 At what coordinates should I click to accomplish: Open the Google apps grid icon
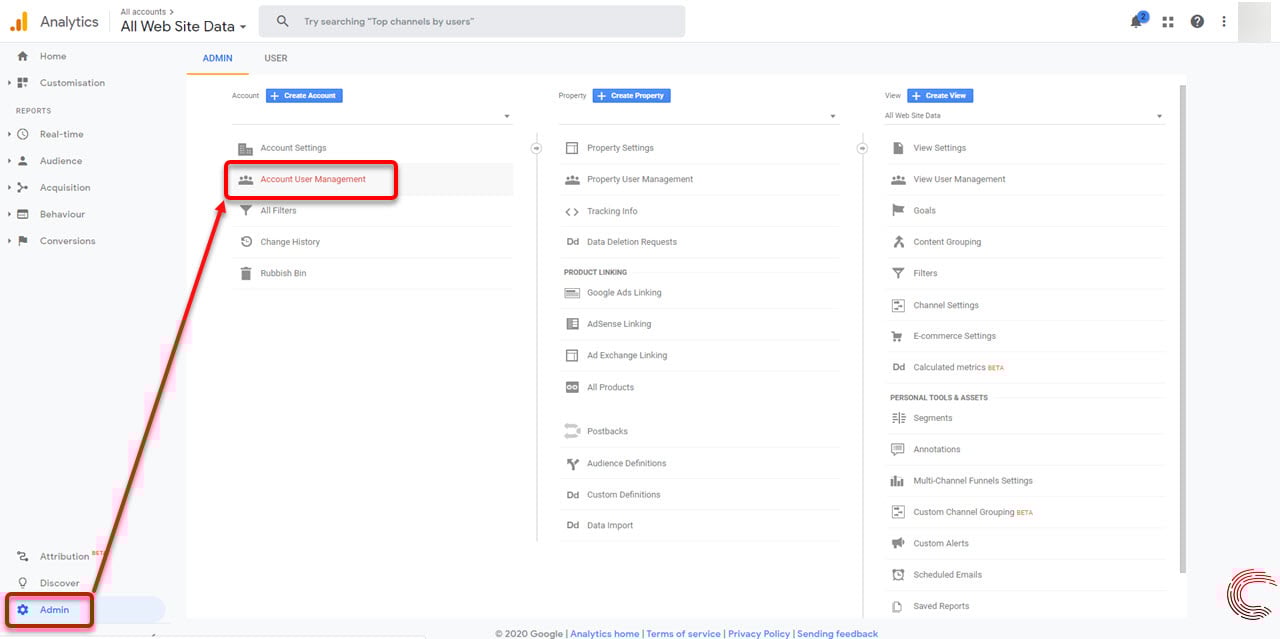click(x=1167, y=22)
